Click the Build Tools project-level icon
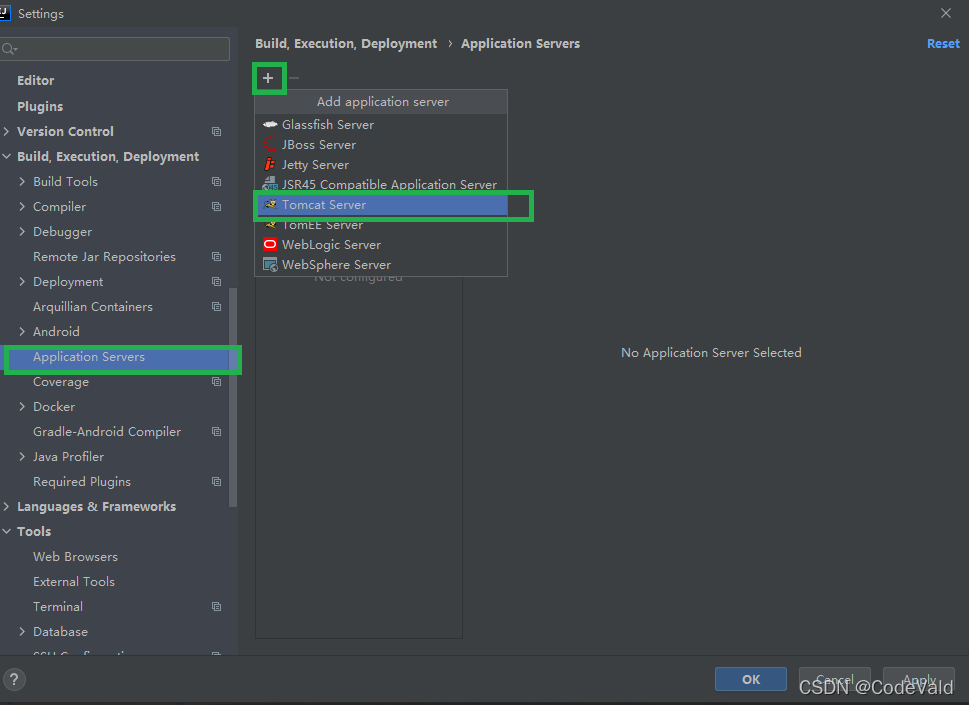Screen dimensions: 969x705 click(216, 182)
